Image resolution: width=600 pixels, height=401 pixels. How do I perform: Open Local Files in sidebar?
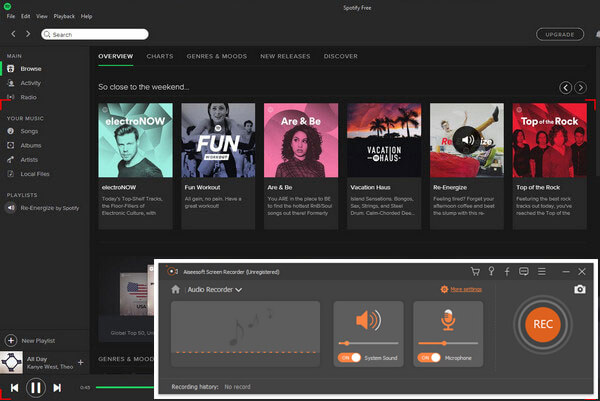tap(35, 174)
